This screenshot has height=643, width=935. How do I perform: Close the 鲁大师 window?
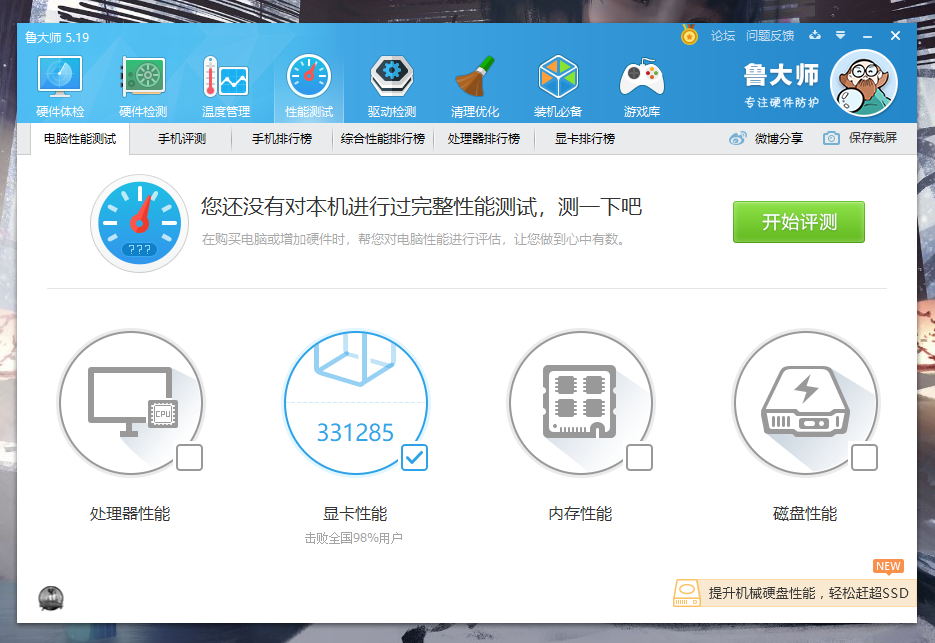click(895, 36)
